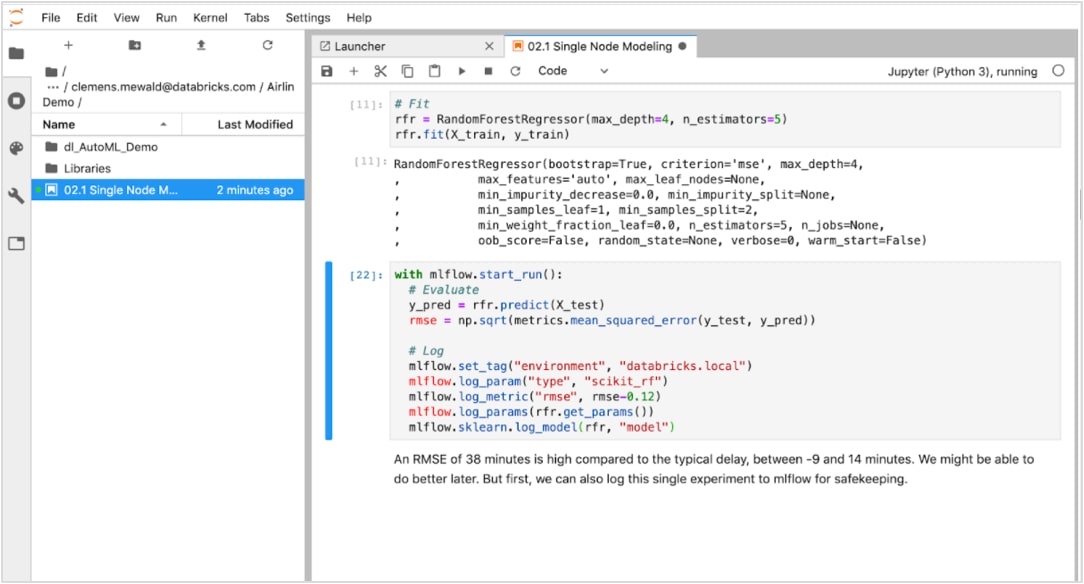Save the notebook with the toolbar disk icon
The height and width of the screenshot is (584, 1084).
coord(326,71)
